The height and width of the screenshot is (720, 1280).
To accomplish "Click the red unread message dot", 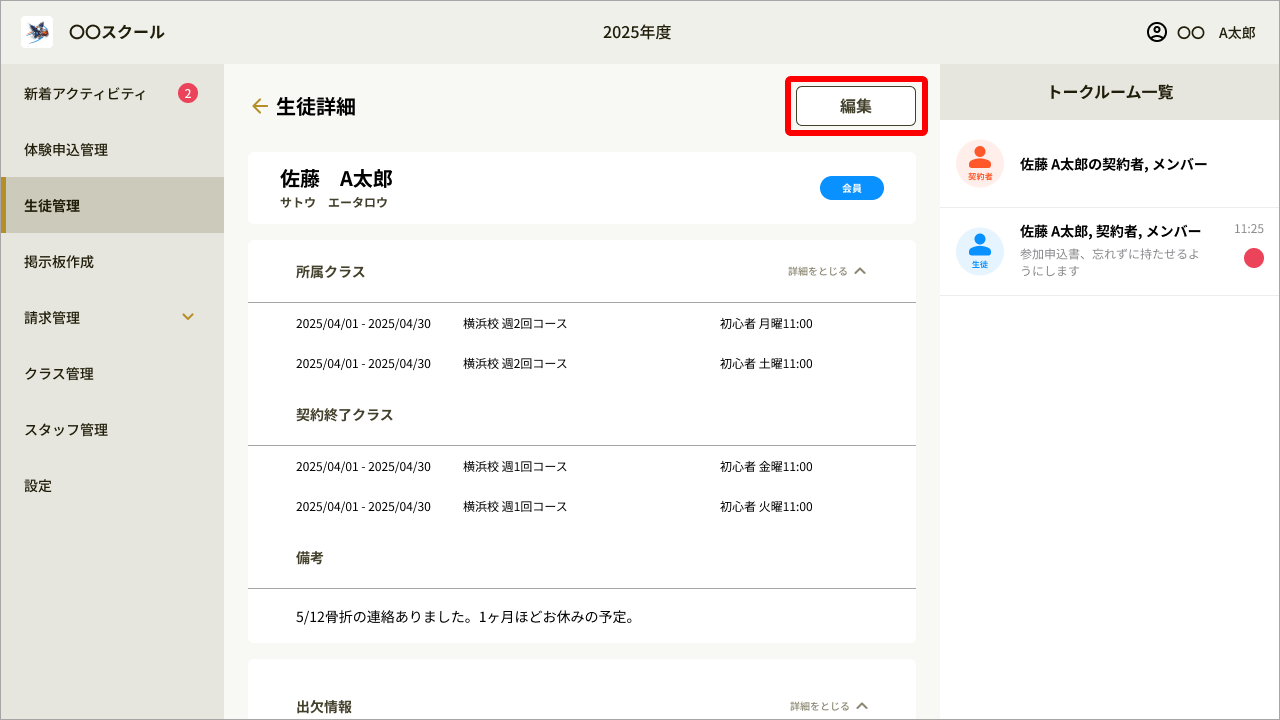I will 1253,258.
